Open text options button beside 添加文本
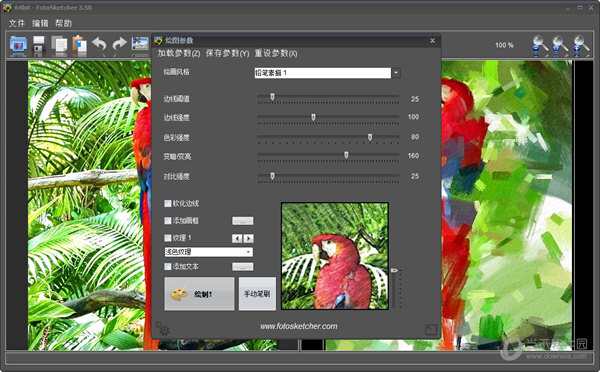The image size is (600, 372). click(243, 267)
